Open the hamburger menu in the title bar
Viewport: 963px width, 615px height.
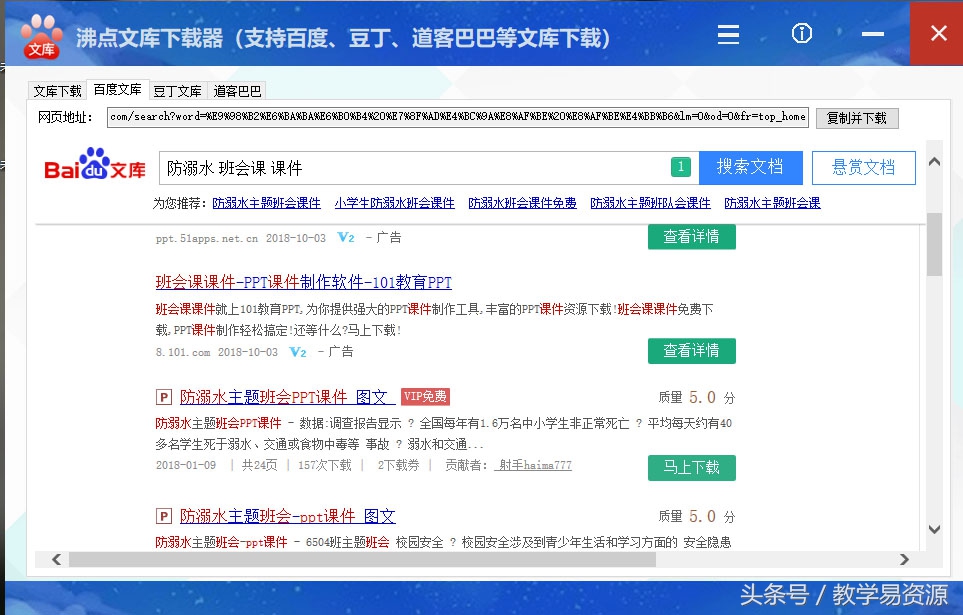(728, 34)
